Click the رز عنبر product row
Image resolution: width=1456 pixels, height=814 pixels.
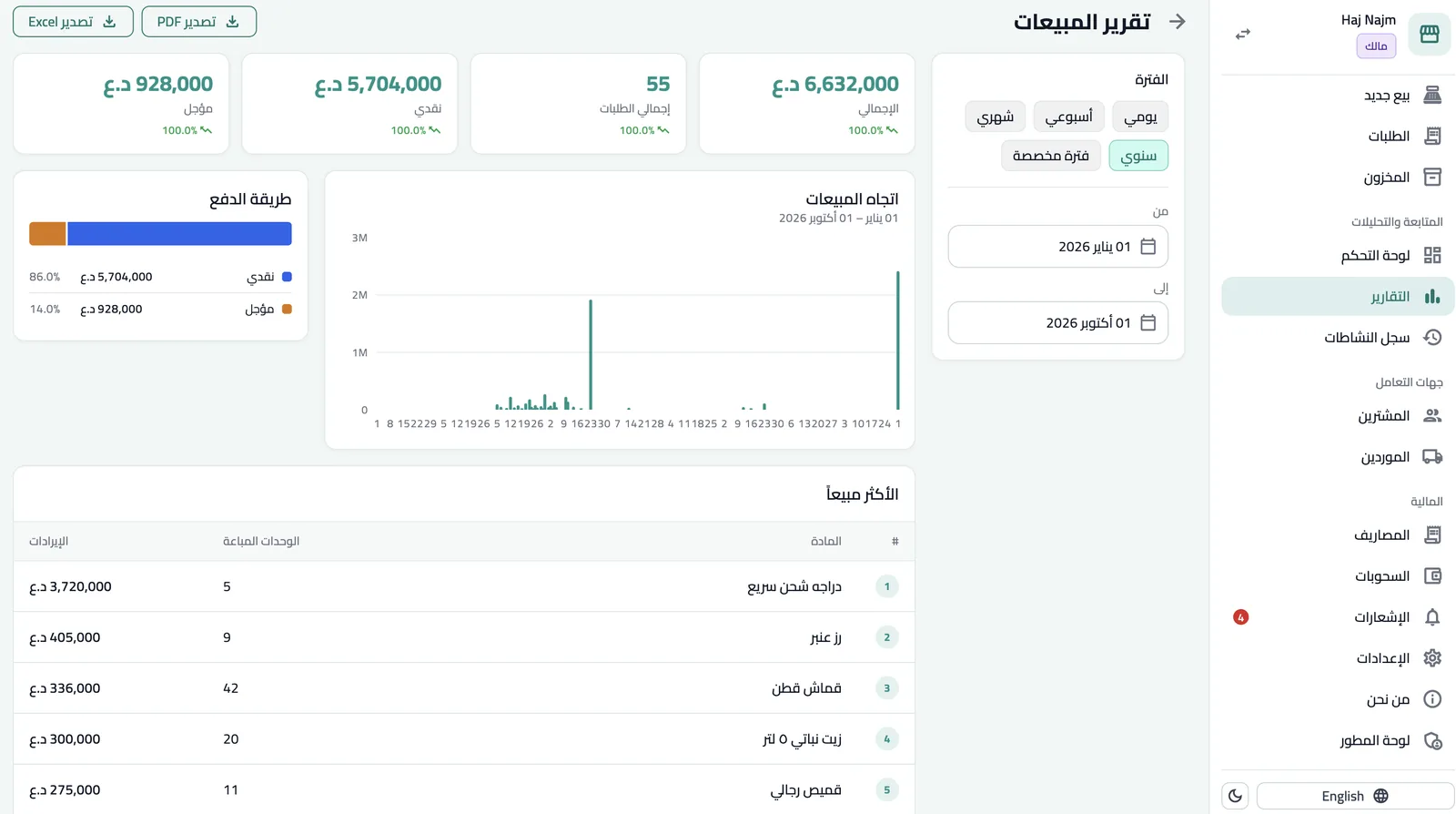pos(464,637)
